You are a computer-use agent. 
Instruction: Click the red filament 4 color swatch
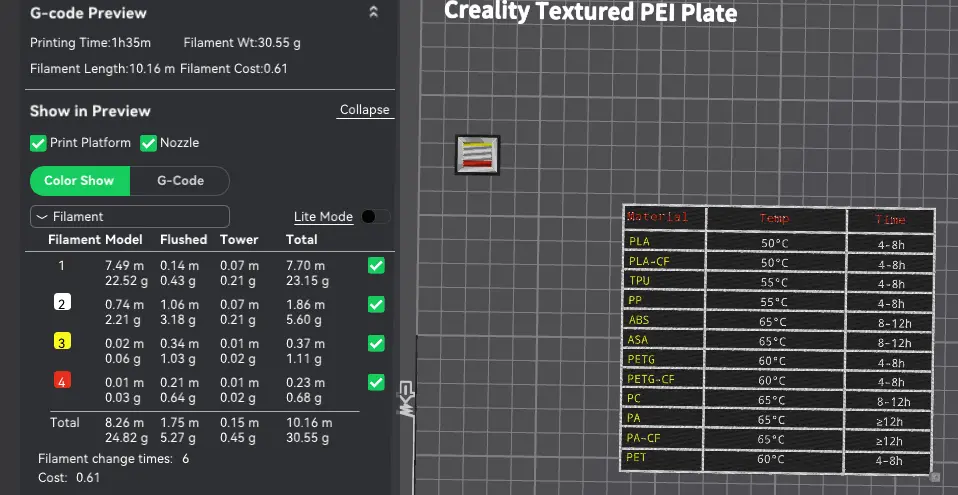pos(62,380)
